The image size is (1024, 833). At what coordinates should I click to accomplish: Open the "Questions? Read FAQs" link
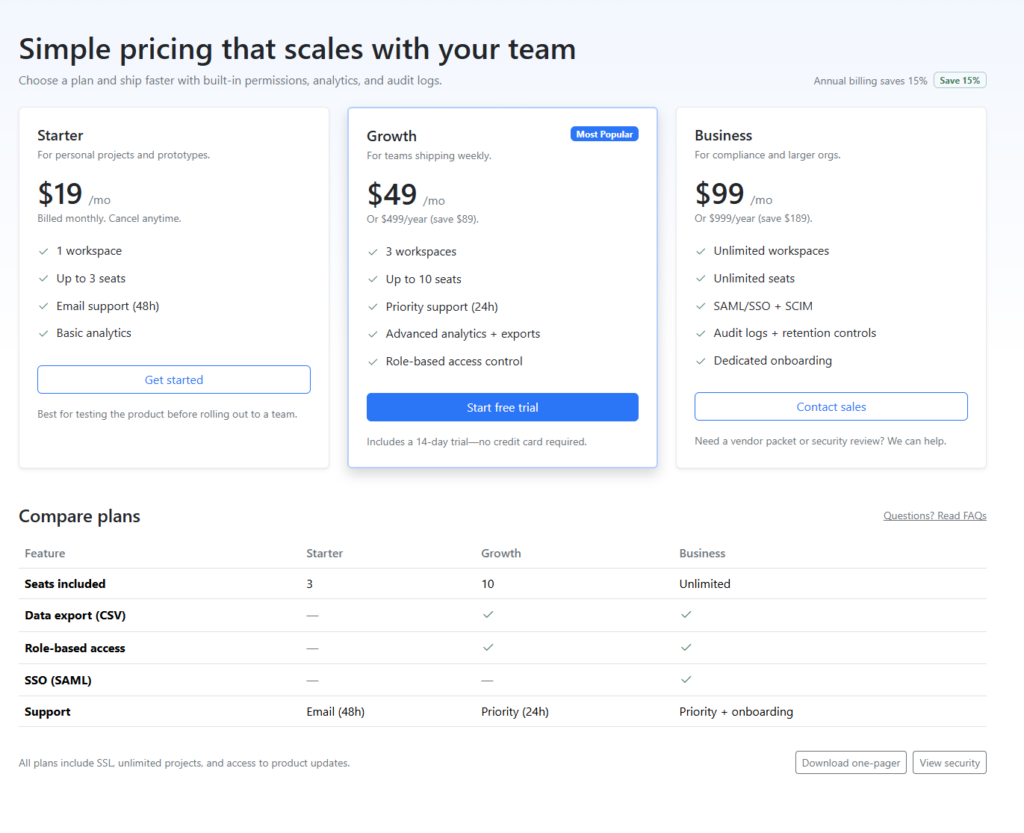click(934, 516)
